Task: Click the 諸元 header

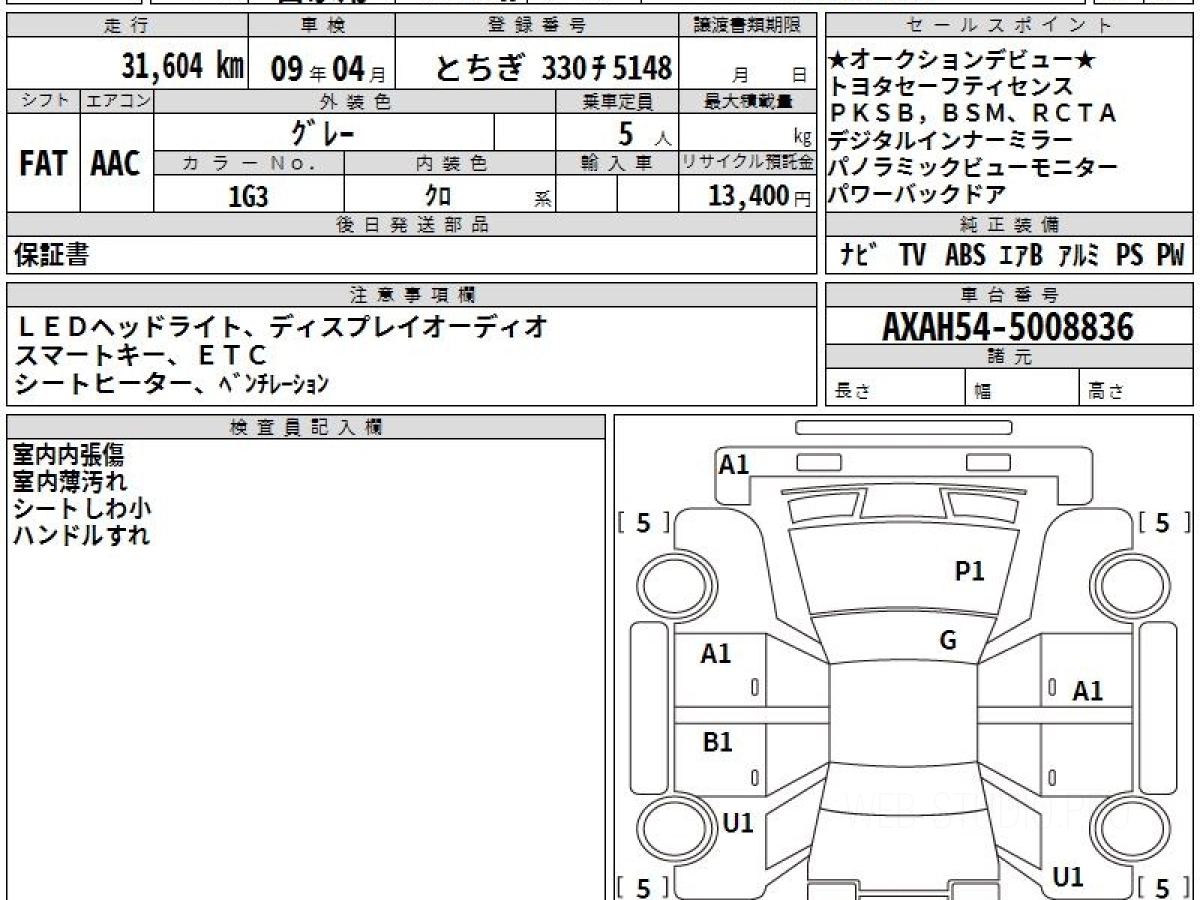Action: coord(1009,357)
